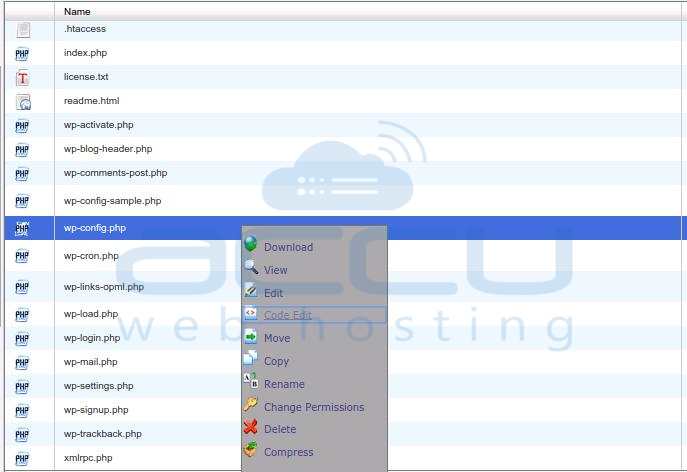Click the PHP icon beside wp-login.php
687x472 pixels.
[22, 339]
